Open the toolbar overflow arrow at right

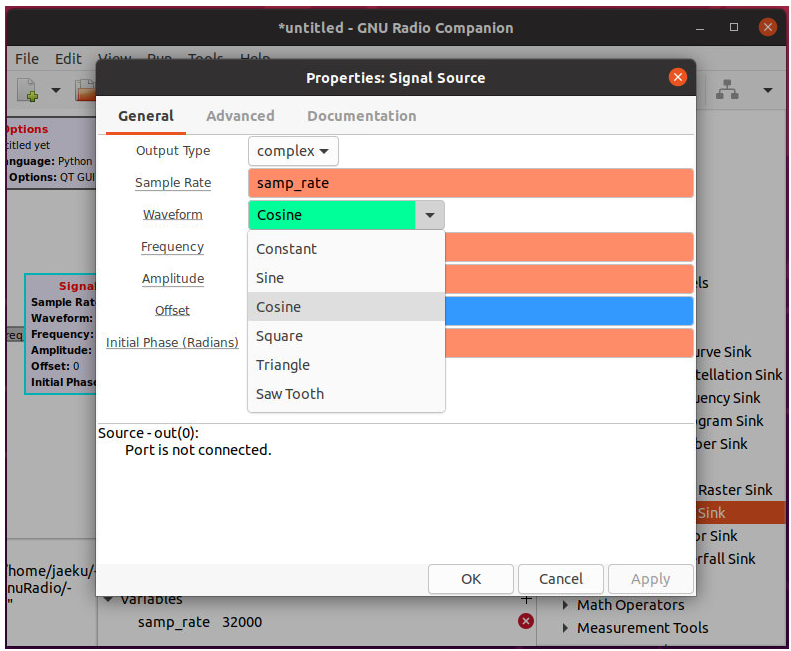[x=768, y=90]
